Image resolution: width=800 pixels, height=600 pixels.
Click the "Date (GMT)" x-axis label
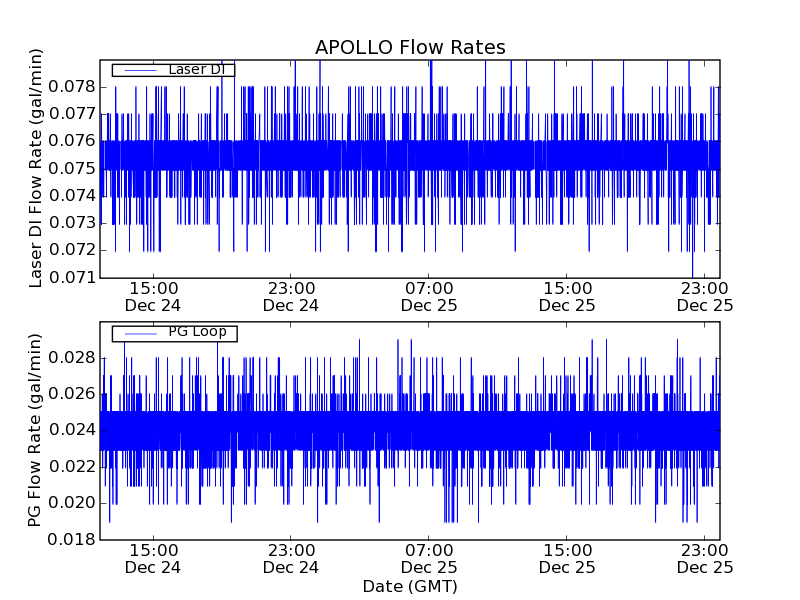point(410,586)
